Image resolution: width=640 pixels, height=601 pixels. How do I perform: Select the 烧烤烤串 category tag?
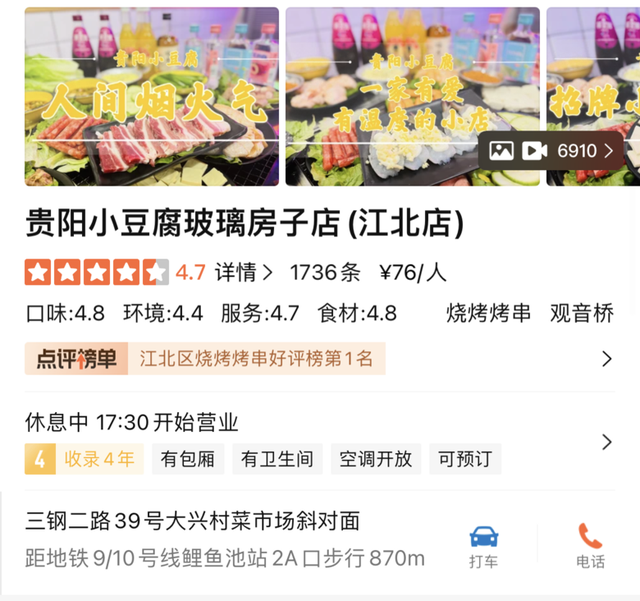click(489, 314)
